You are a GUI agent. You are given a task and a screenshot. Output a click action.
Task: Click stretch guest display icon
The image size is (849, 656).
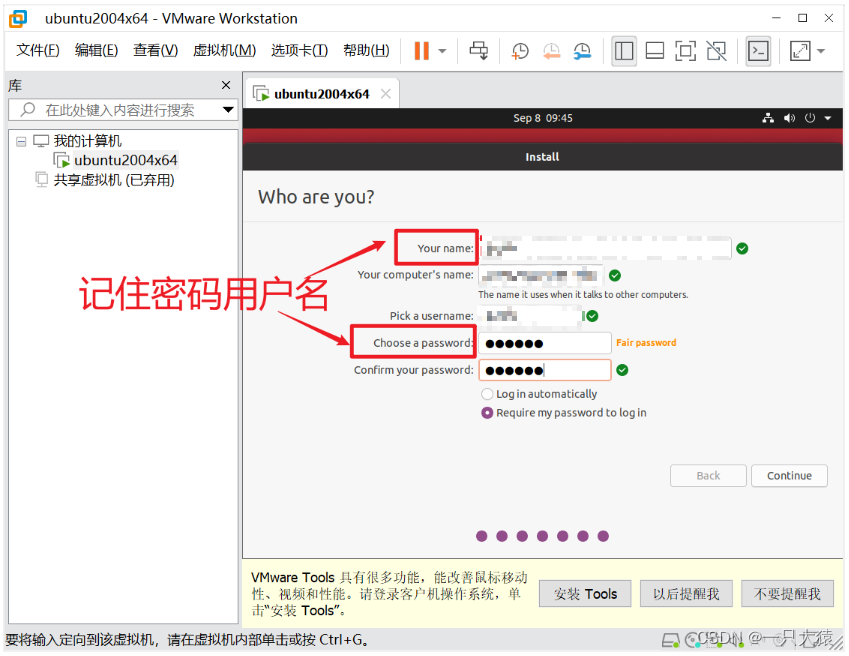(x=800, y=51)
